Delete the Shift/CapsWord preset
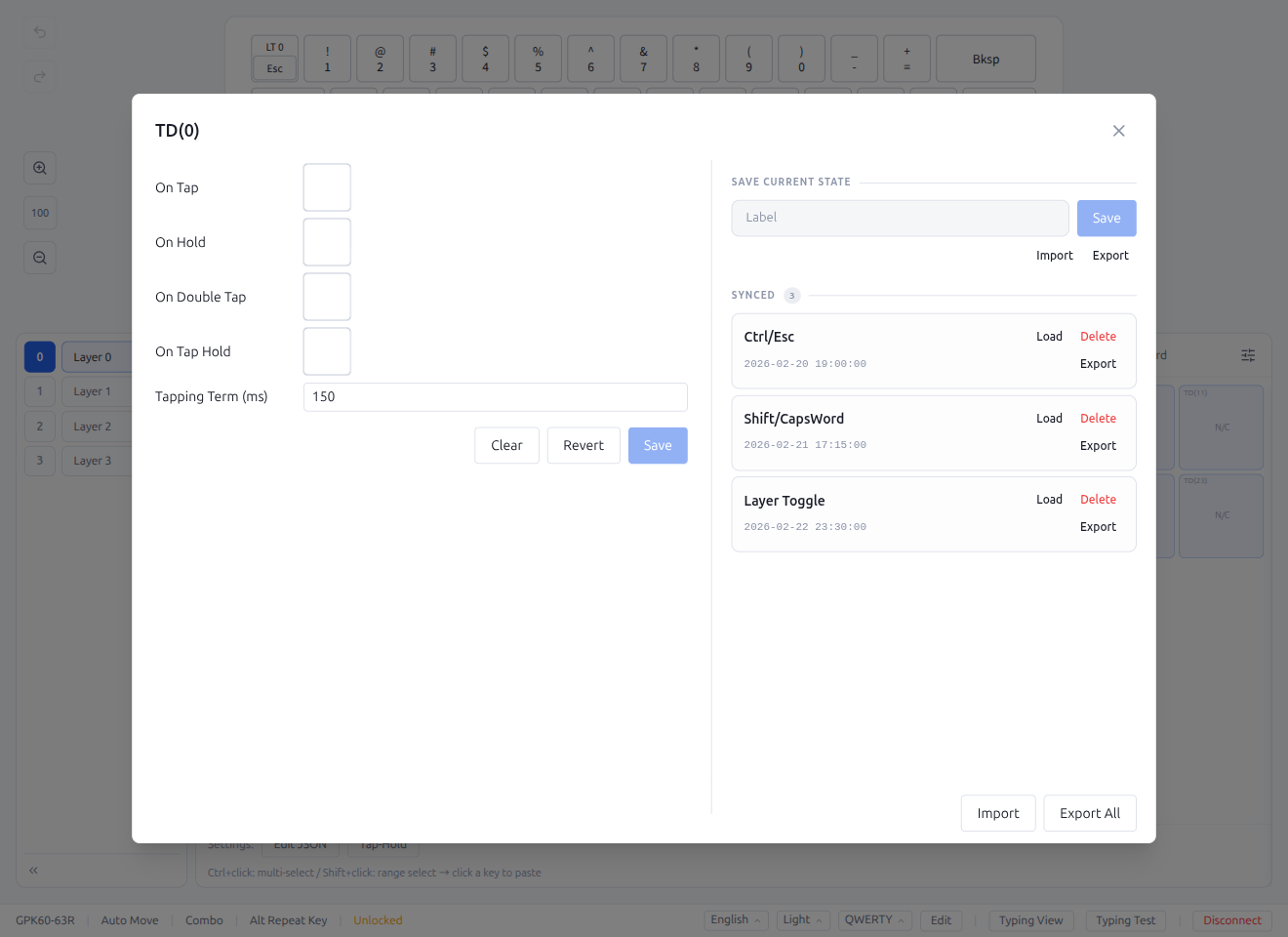 click(1098, 419)
